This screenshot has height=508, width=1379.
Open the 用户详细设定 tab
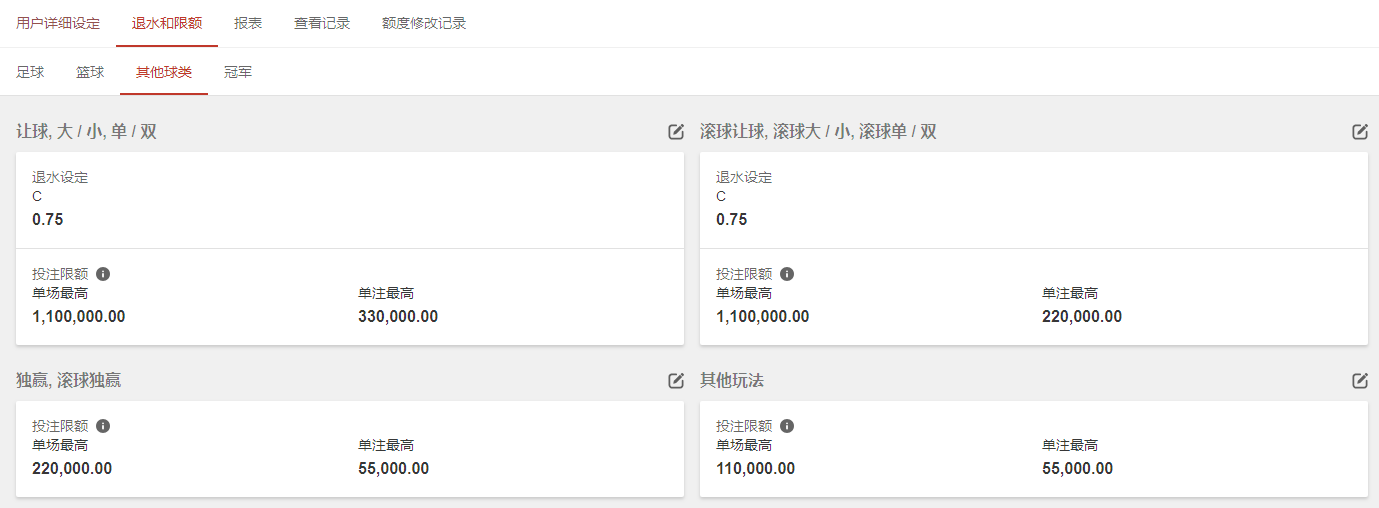pyautogui.click(x=58, y=23)
